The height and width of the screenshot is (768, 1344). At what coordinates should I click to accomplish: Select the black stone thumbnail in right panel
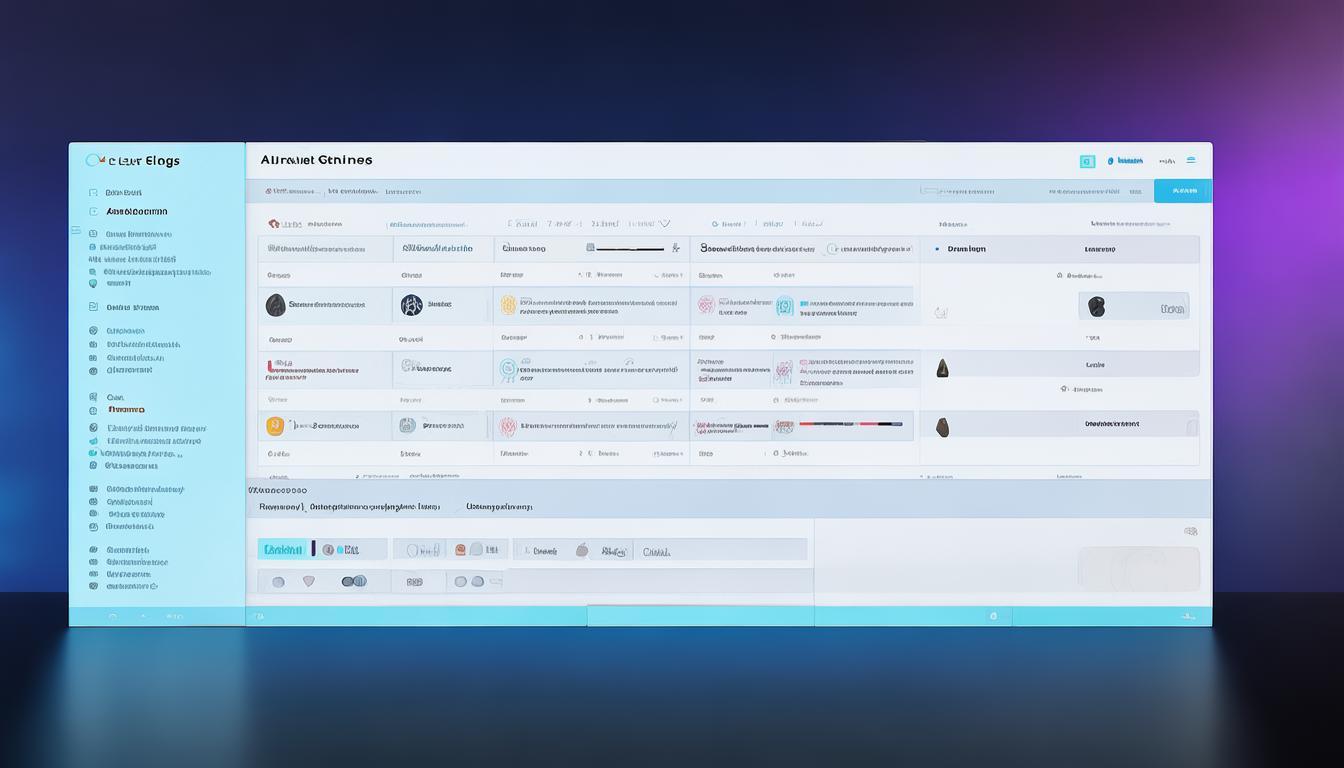1096,306
